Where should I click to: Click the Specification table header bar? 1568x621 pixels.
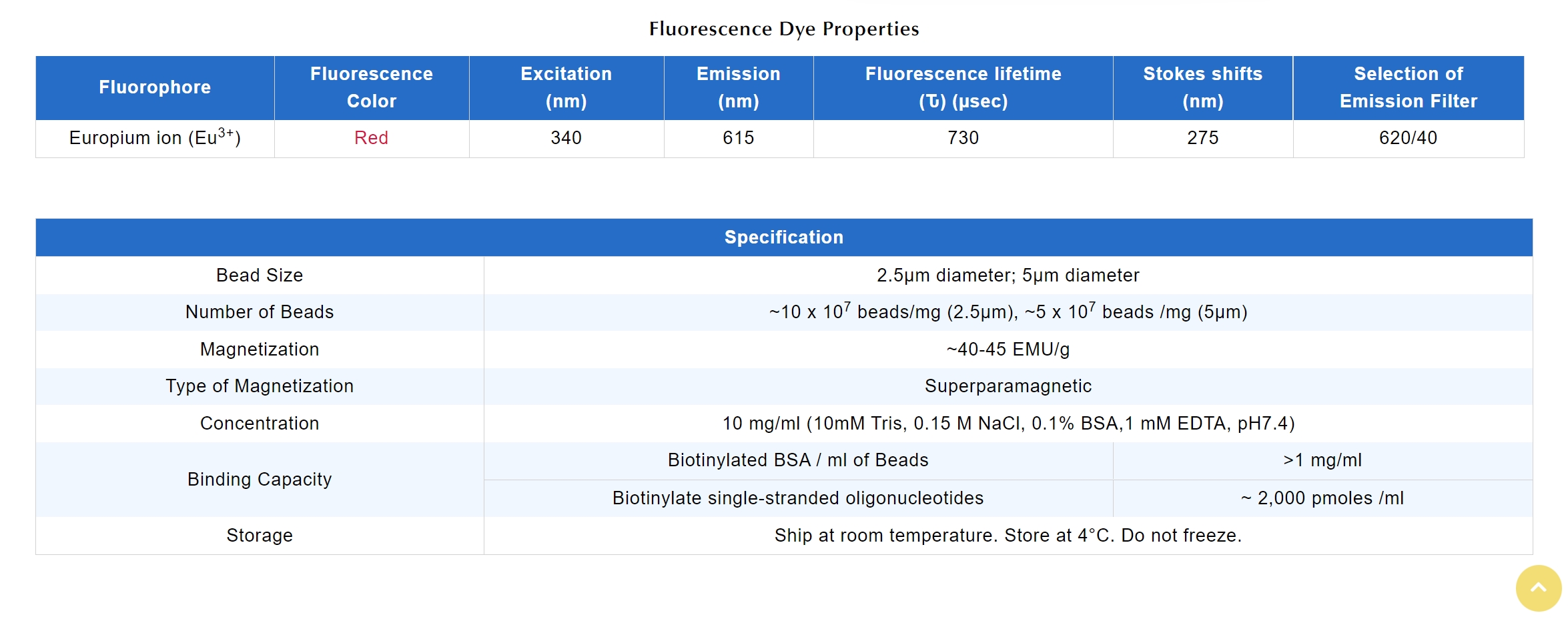tap(784, 237)
